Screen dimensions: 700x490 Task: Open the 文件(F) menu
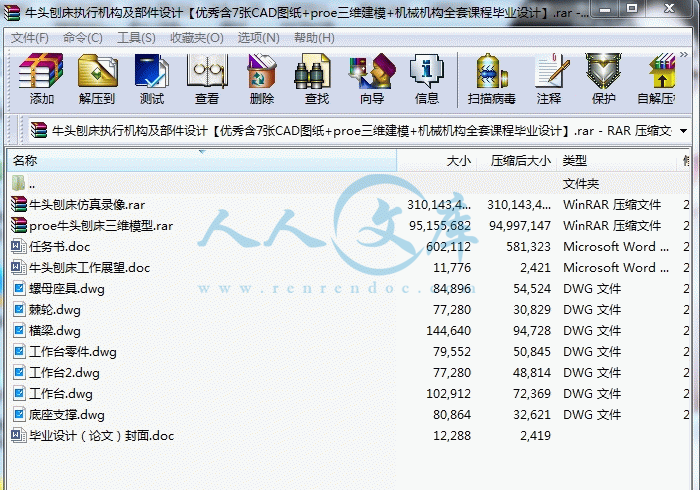(x=29, y=38)
